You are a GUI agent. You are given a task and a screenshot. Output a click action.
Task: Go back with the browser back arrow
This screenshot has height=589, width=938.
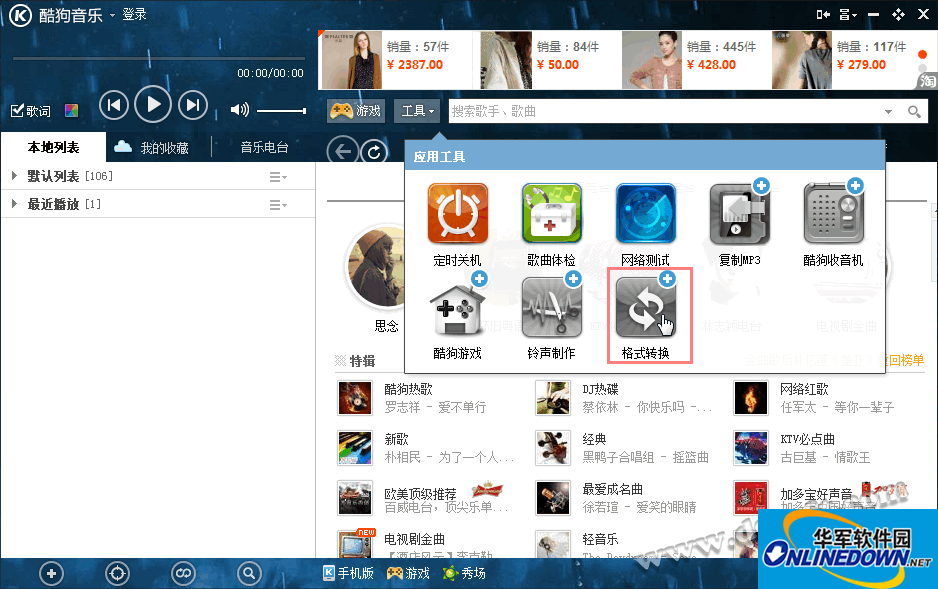[x=342, y=152]
